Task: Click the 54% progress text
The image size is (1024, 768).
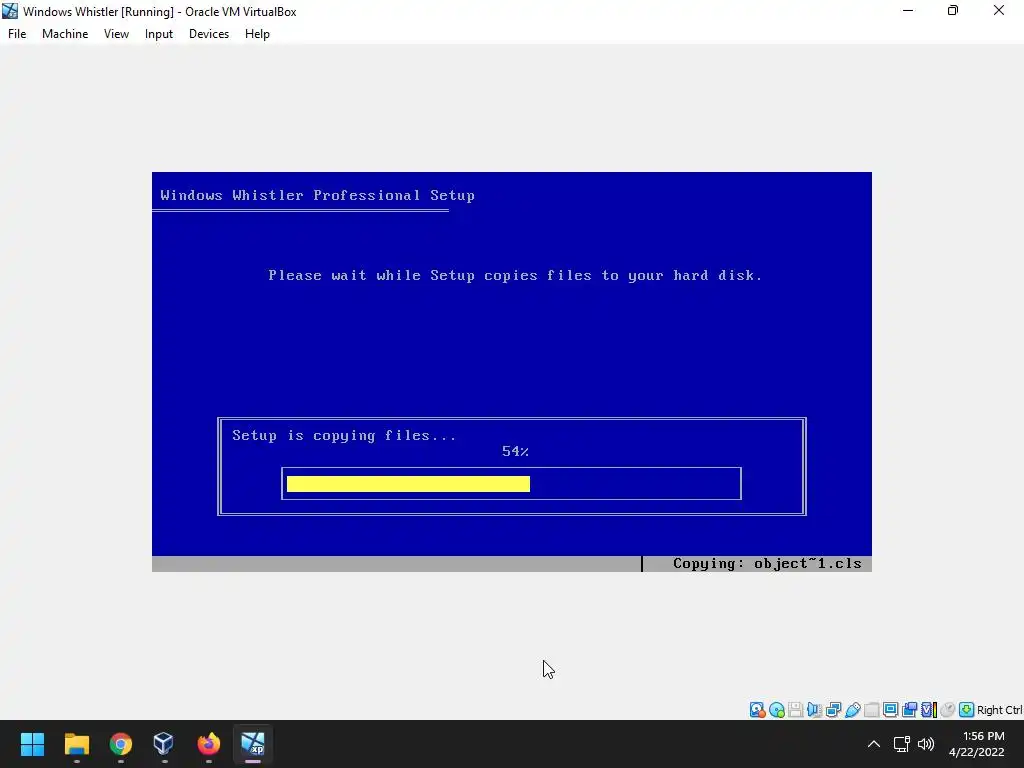Action: [515, 451]
